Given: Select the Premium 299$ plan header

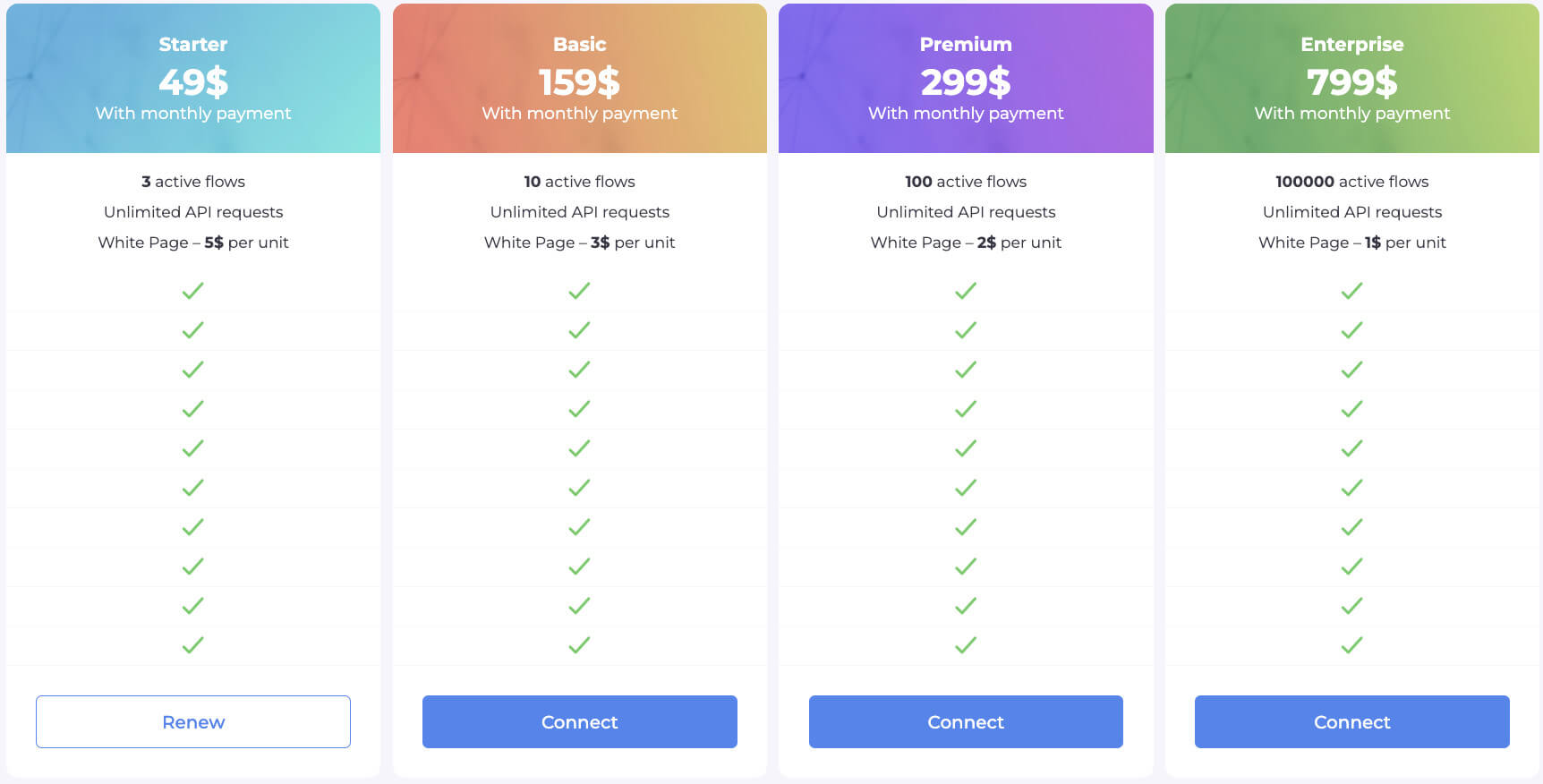Looking at the screenshot, I should [x=966, y=79].
